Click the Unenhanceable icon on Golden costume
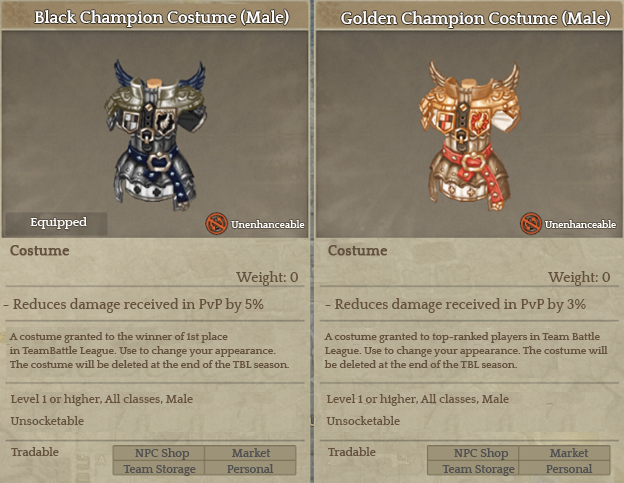This screenshot has width=624, height=483. [531, 224]
